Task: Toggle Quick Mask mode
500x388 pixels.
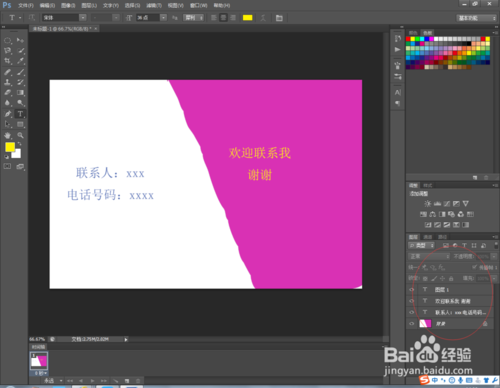Action: pos(7,166)
